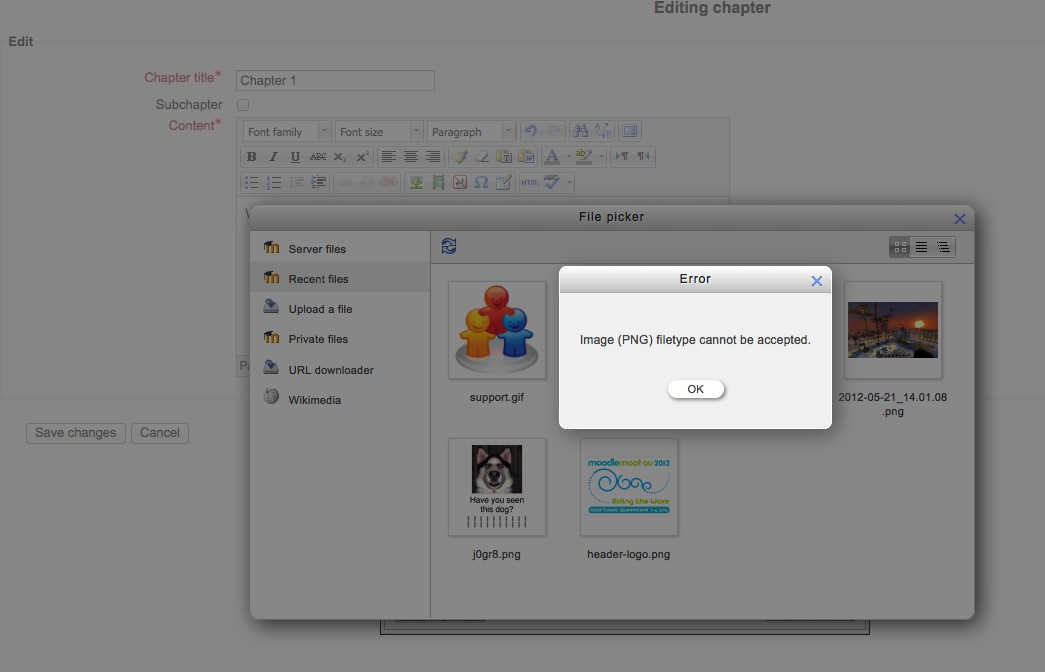Close the File picker window
Screen dimensions: 1045x672
tap(960, 219)
